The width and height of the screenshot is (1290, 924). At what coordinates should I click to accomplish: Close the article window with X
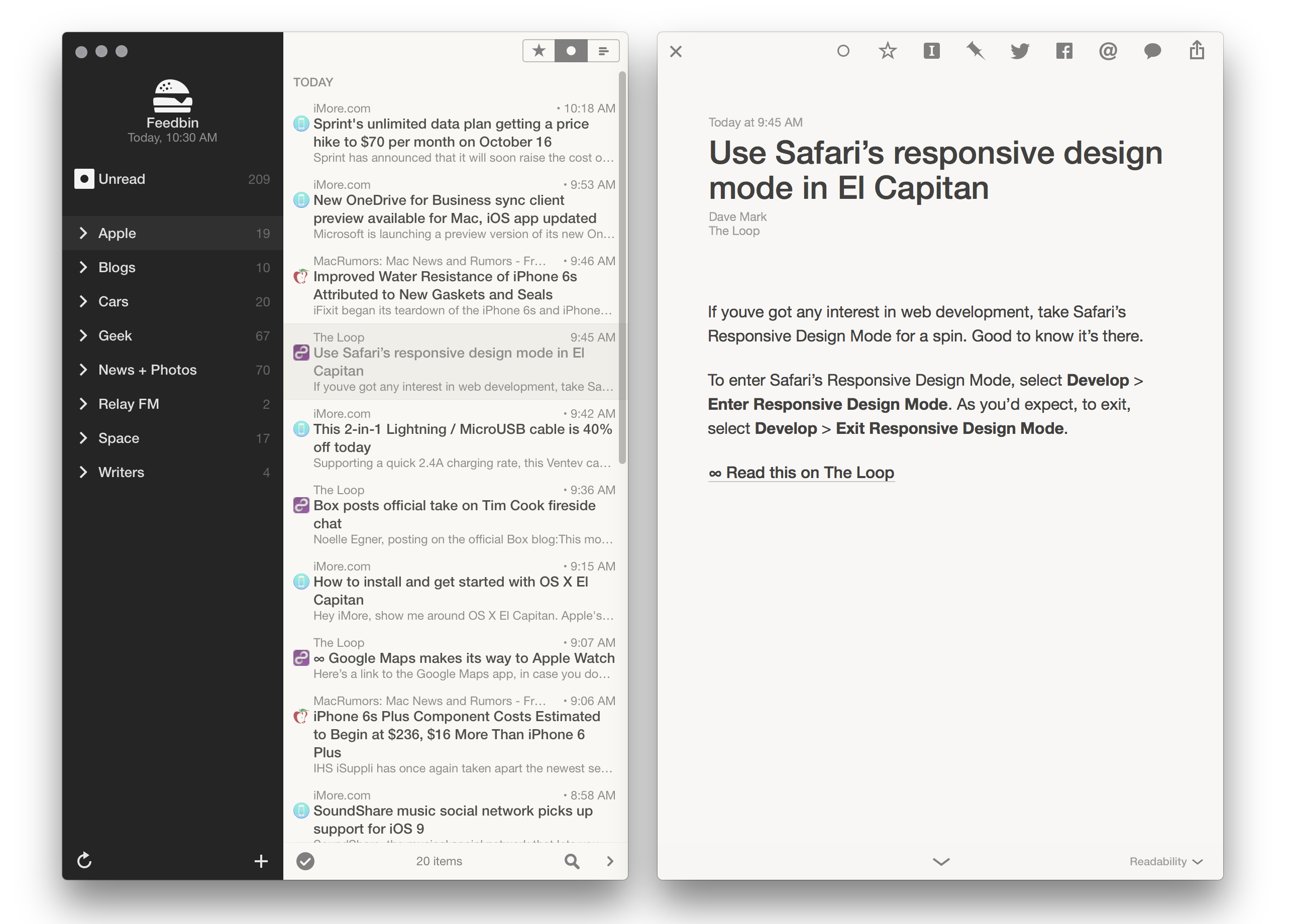click(x=676, y=52)
